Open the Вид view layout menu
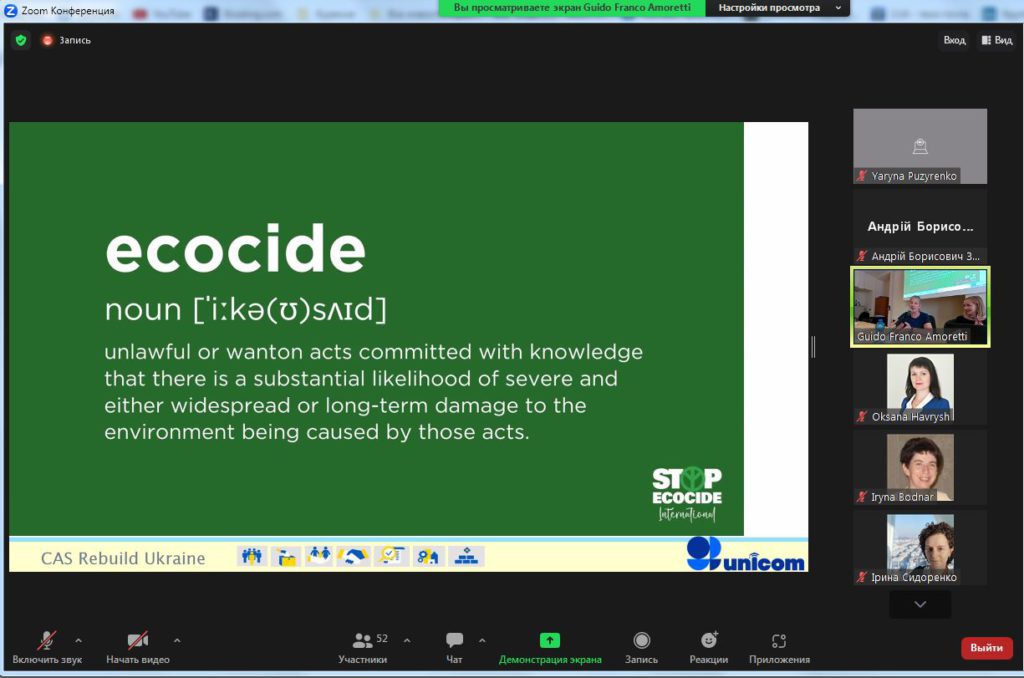The width and height of the screenshot is (1024, 678). (x=997, y=40)
